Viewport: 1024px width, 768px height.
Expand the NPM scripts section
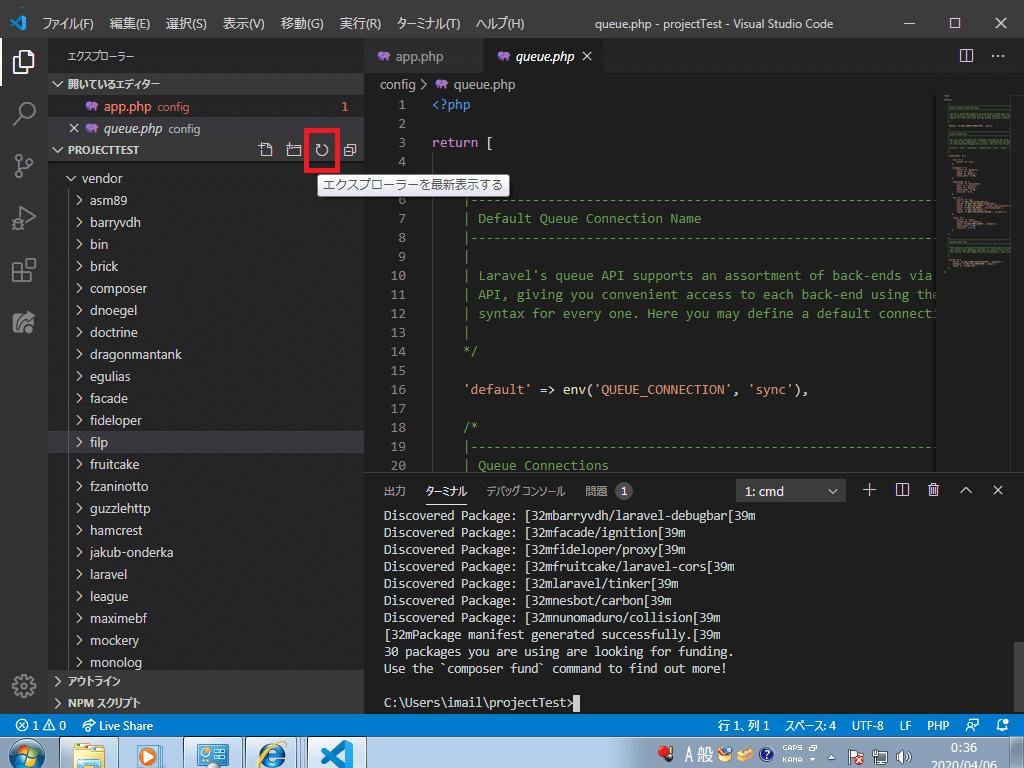click(206, 703)
